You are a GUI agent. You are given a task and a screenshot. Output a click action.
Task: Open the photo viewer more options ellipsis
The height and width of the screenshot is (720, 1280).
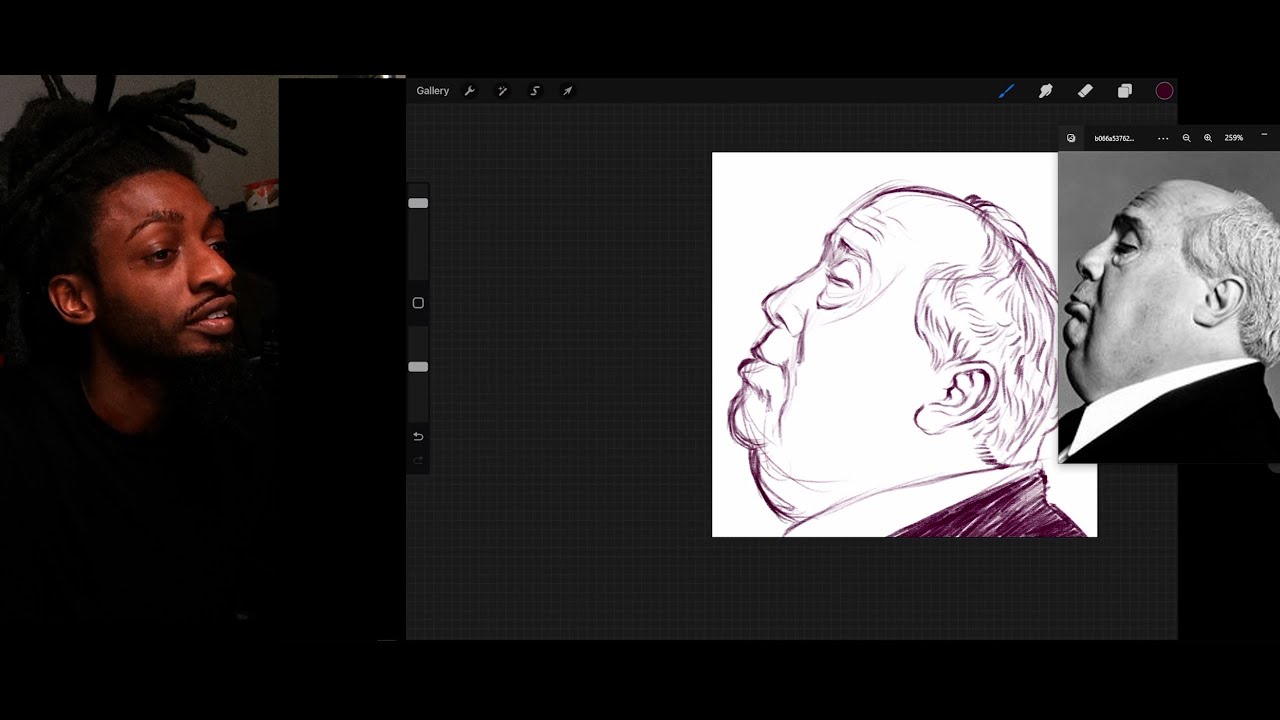click(1163, 138)
